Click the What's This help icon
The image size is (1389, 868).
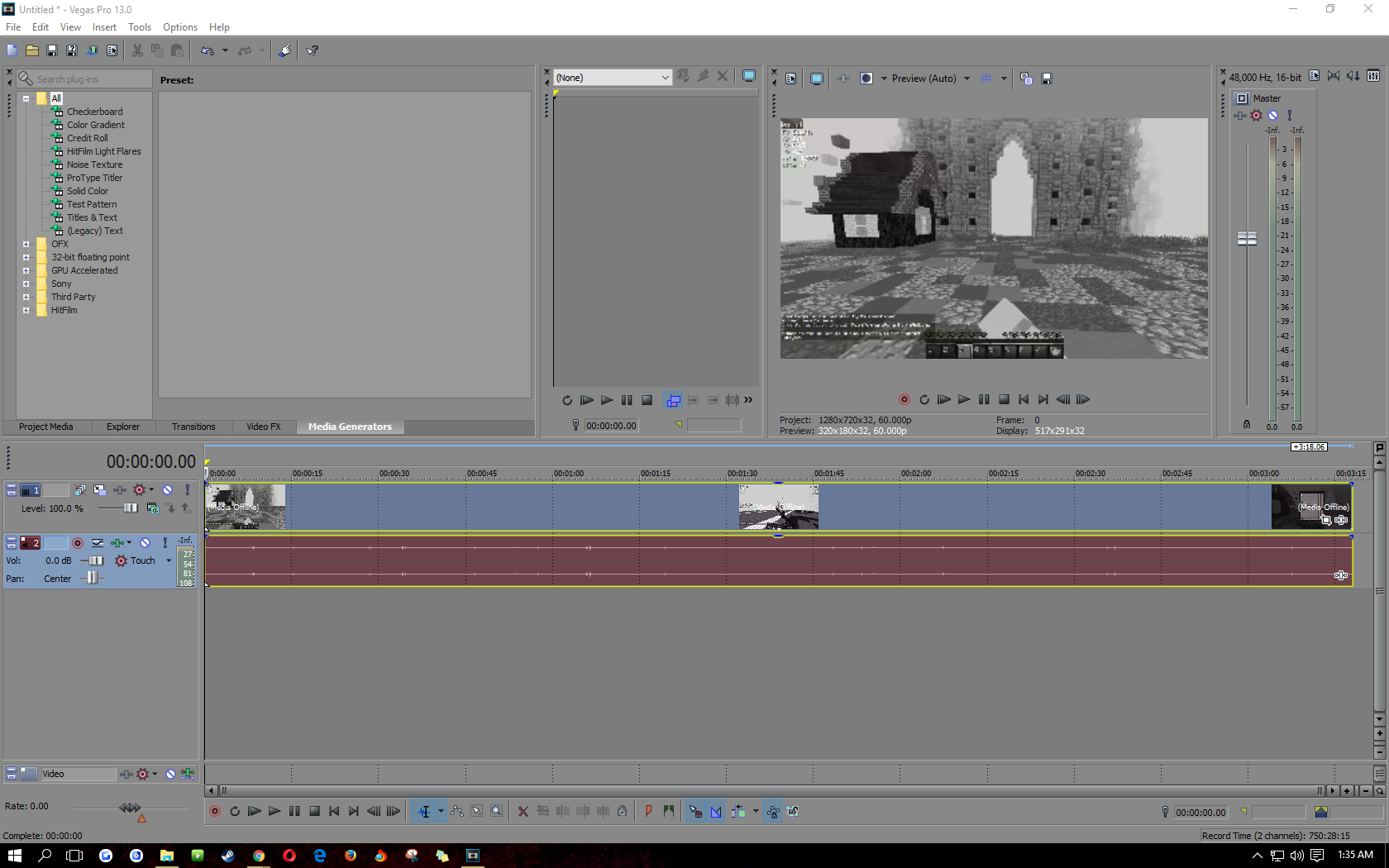[x=313, y=50]
